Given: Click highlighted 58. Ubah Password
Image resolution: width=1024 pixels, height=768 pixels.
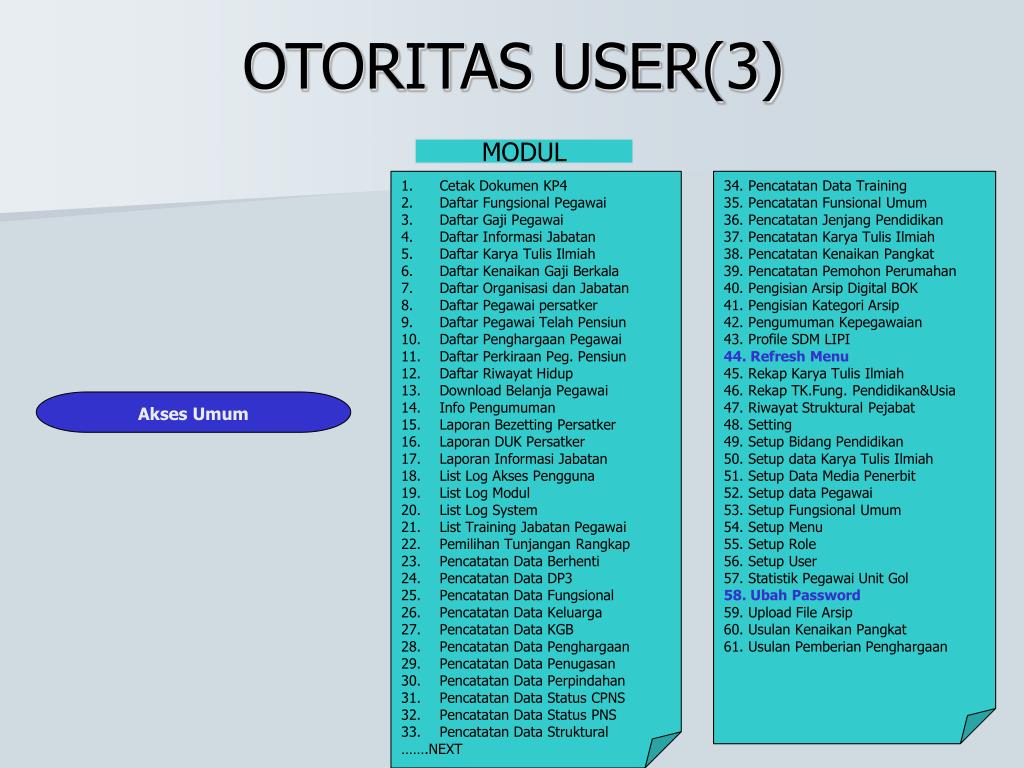Looking at the screenshot, I should pyautogui.click(x=792, y=596).
